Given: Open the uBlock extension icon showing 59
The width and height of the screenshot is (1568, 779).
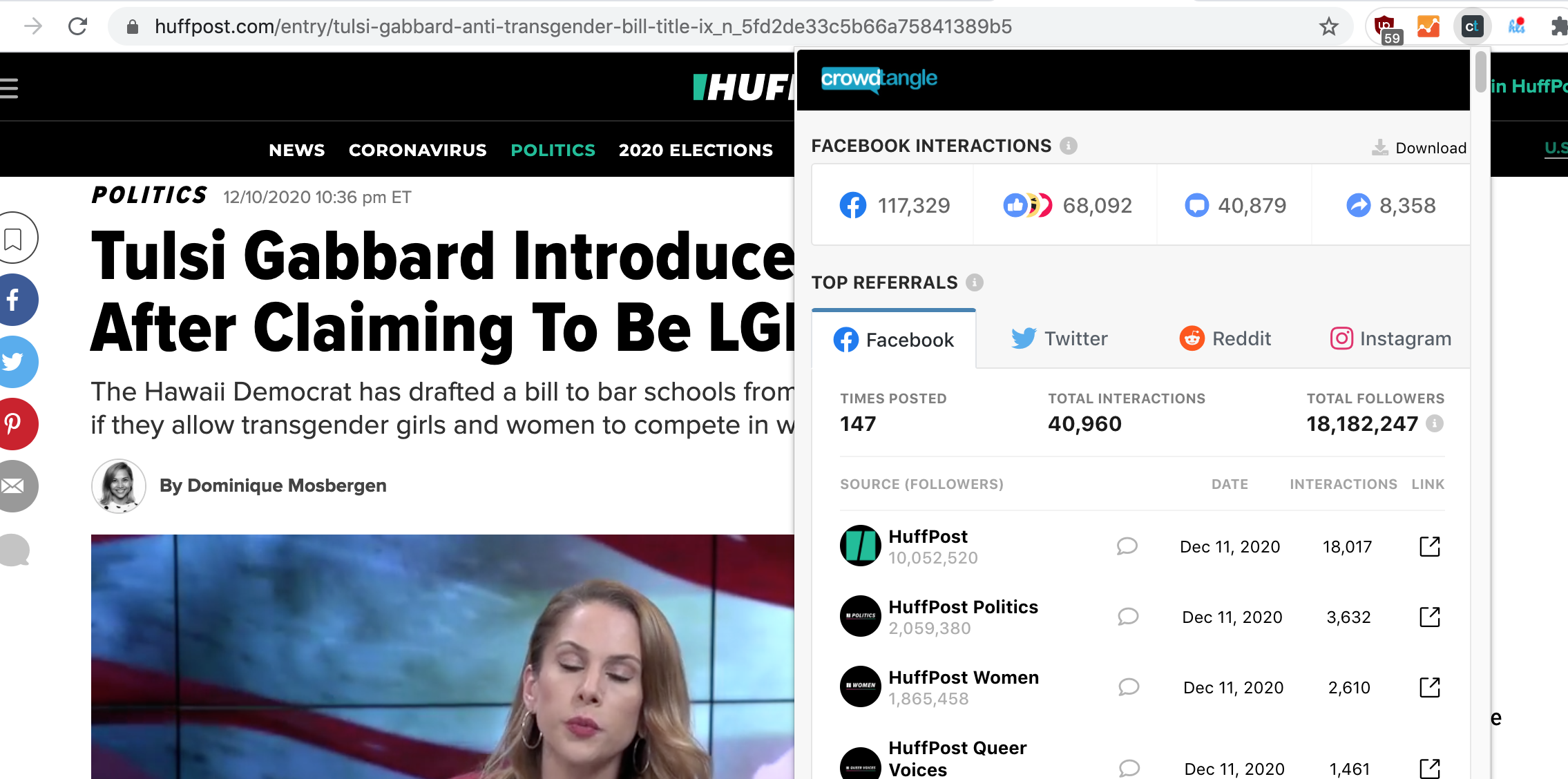Looking at the screenshot, I should tap(1386, 28).
